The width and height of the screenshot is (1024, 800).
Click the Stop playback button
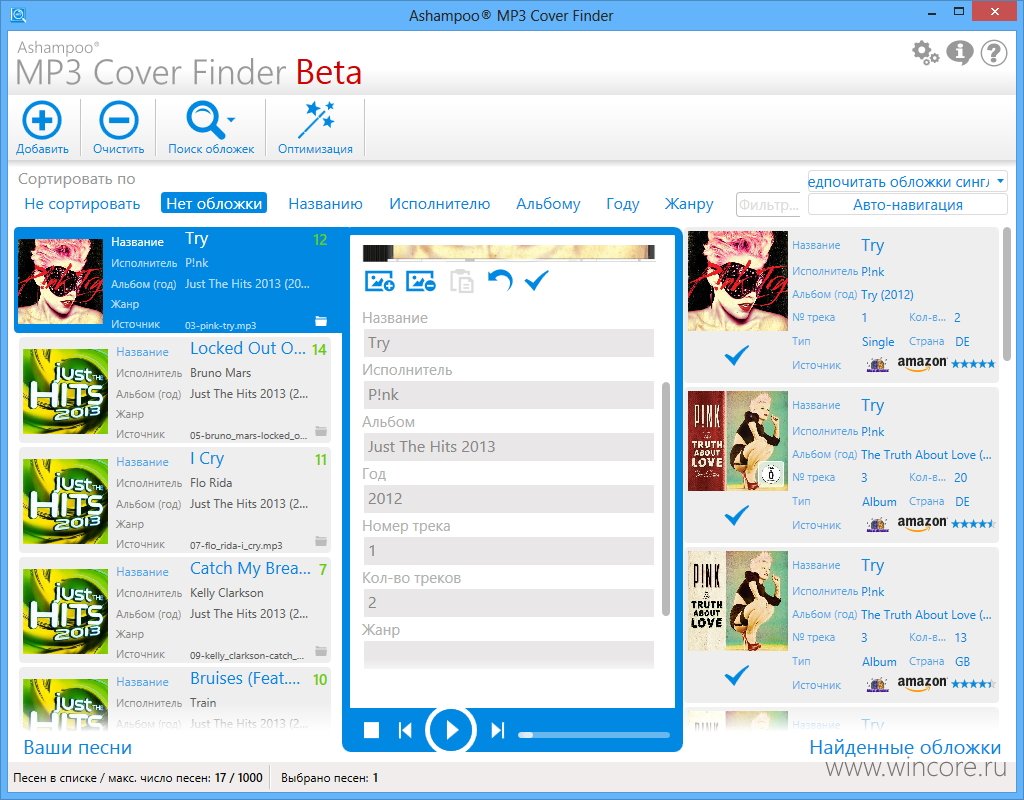[372, 730]
